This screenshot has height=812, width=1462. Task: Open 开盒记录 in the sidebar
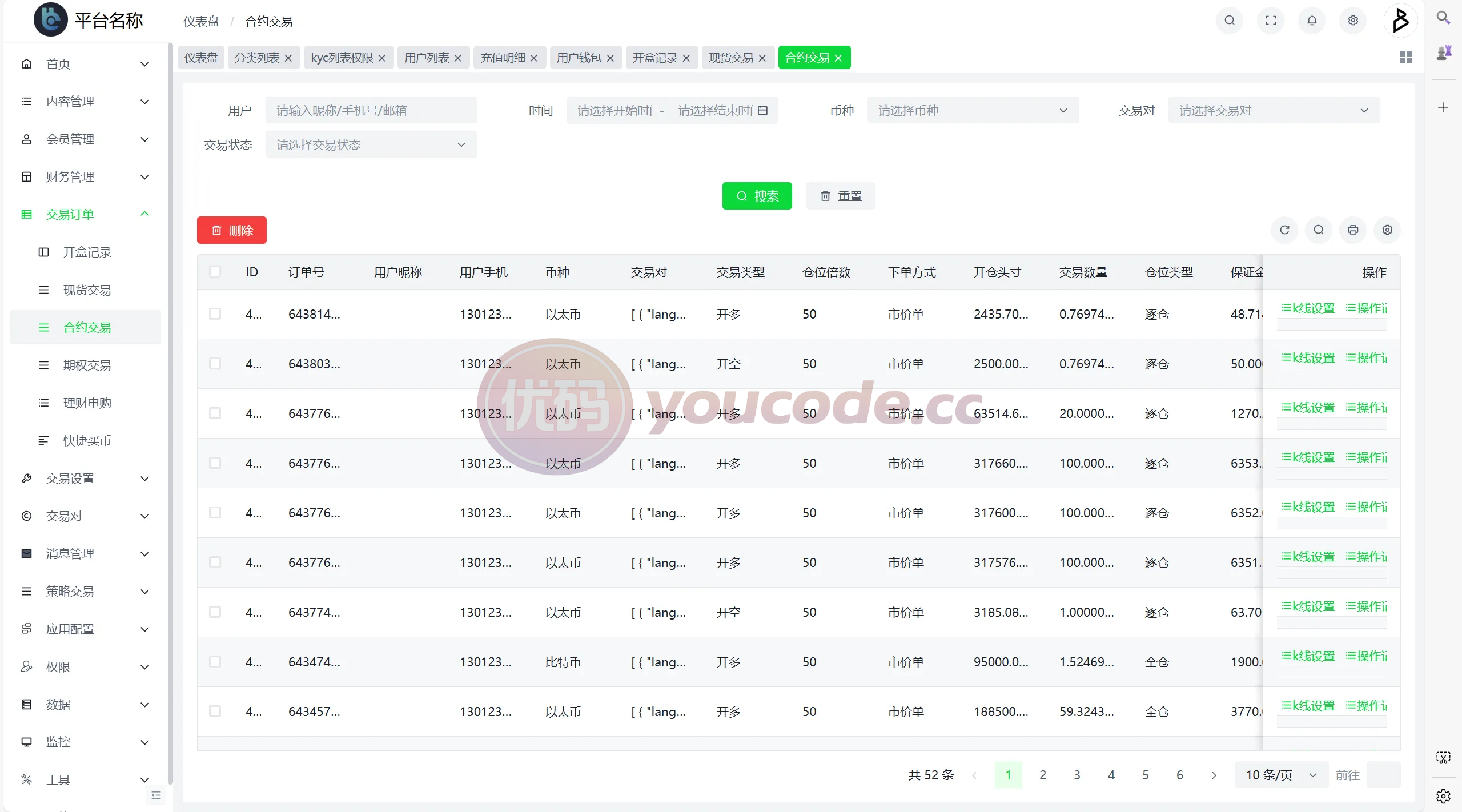[x=86, y=252]
